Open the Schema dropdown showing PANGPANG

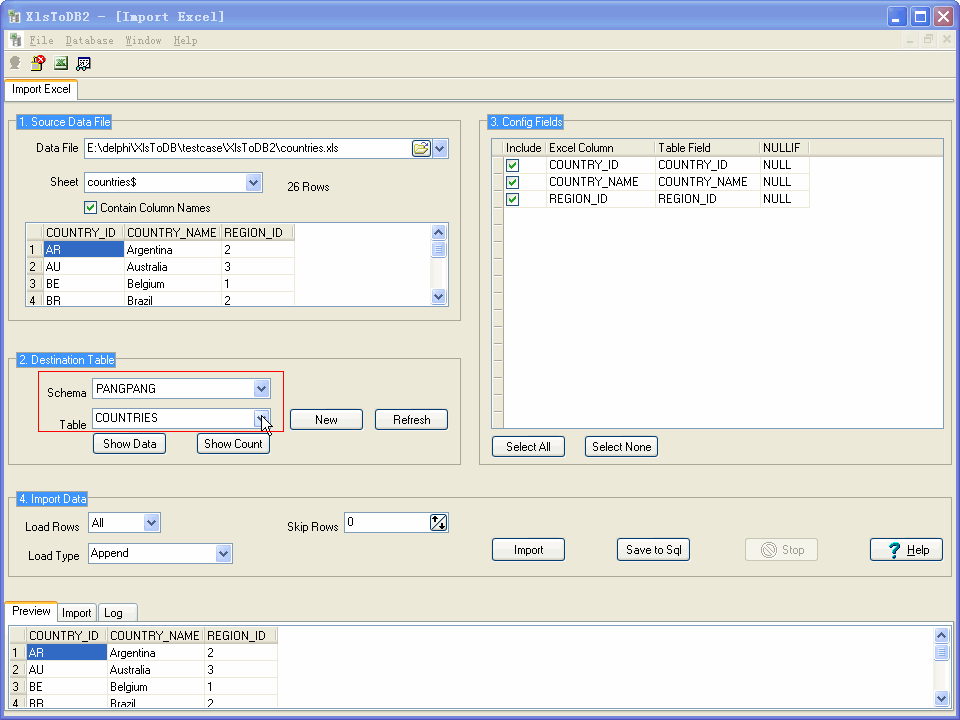coord(261,389)
